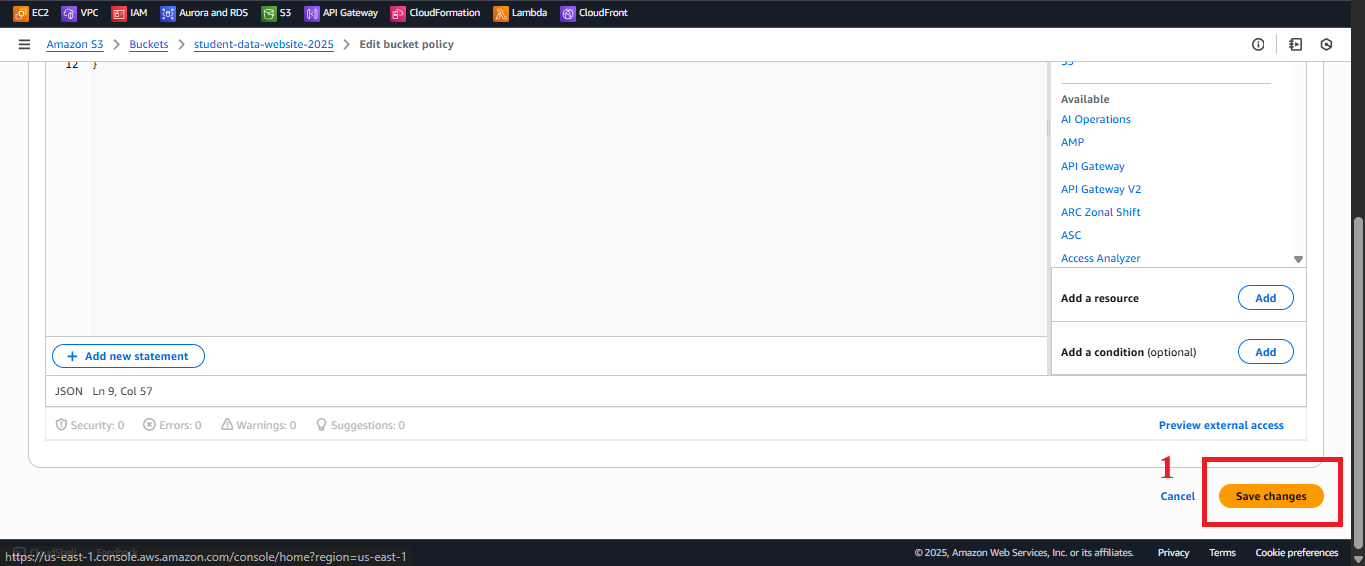
Task: Open Privacy footer link
Action: 1173,553
